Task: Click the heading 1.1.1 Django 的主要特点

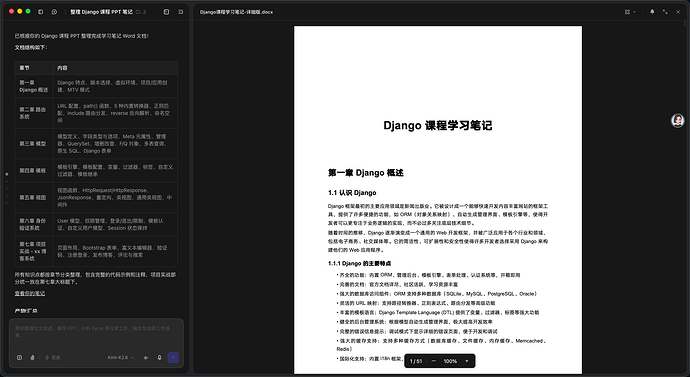Action: tap(360, 264)
